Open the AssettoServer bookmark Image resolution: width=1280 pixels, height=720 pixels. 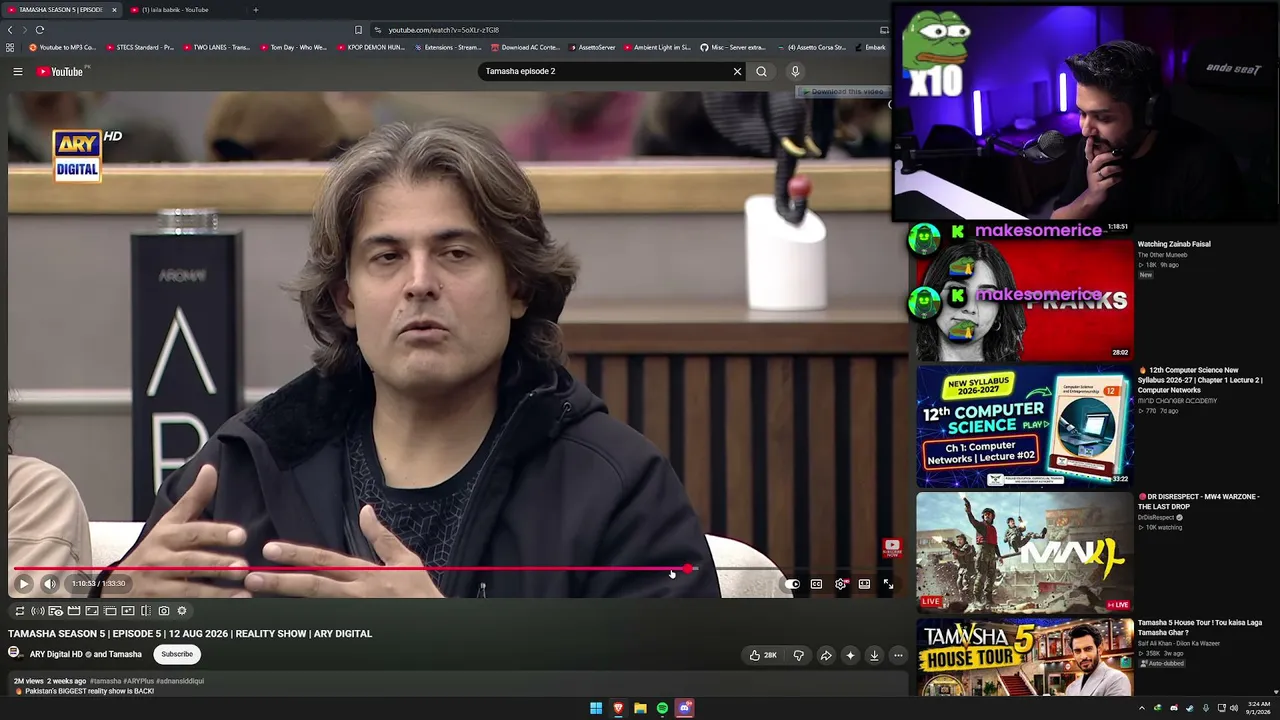pos(592,47)
